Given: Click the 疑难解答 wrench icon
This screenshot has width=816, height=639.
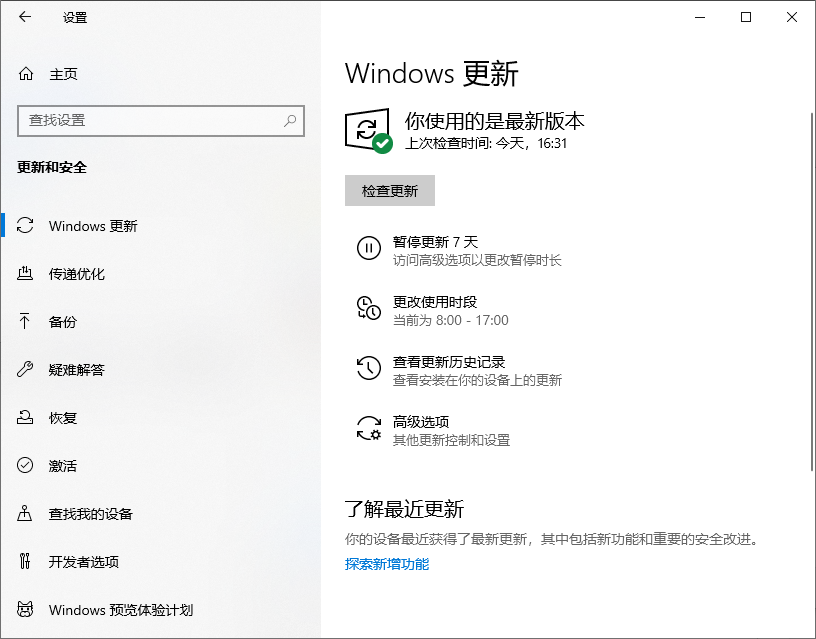Looking at the screenshot, I should click(25, 369).
